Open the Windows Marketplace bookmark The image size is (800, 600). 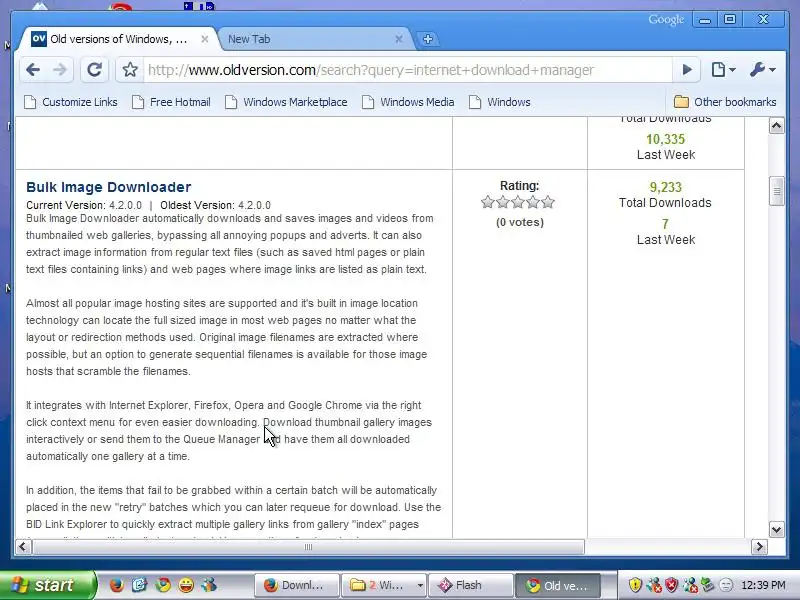286,102
